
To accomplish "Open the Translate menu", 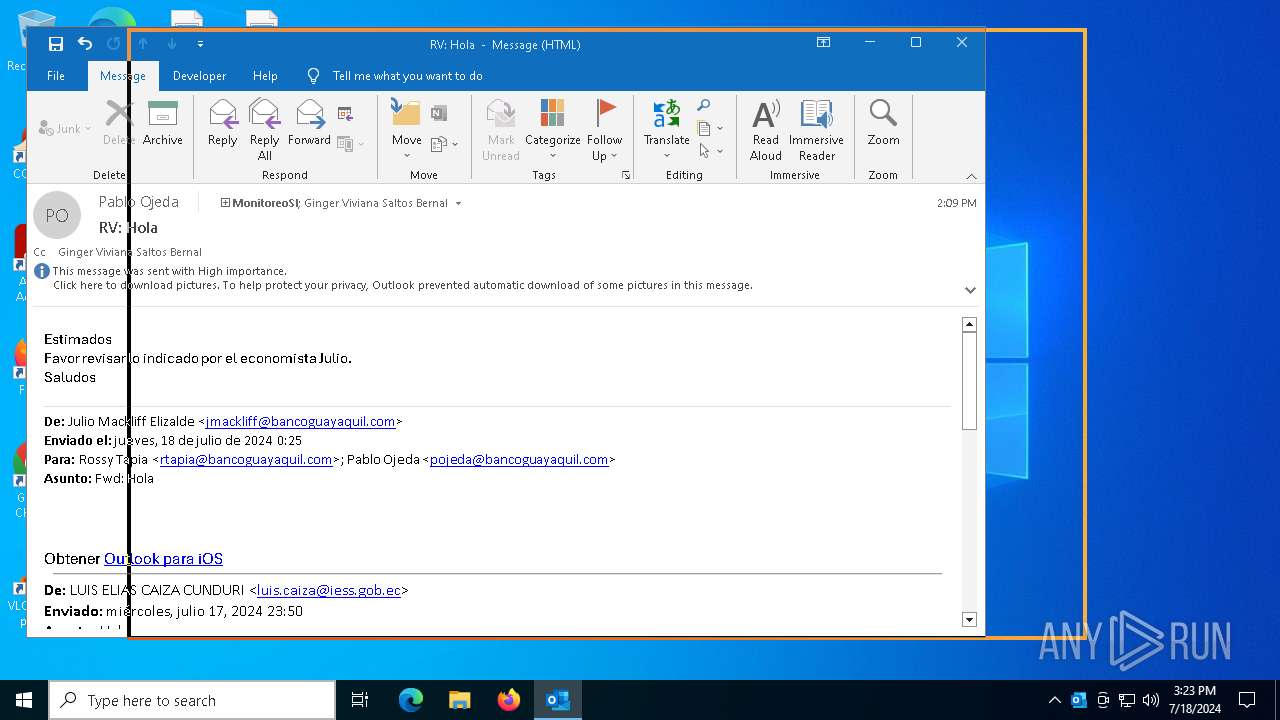I will coord(666,130).
